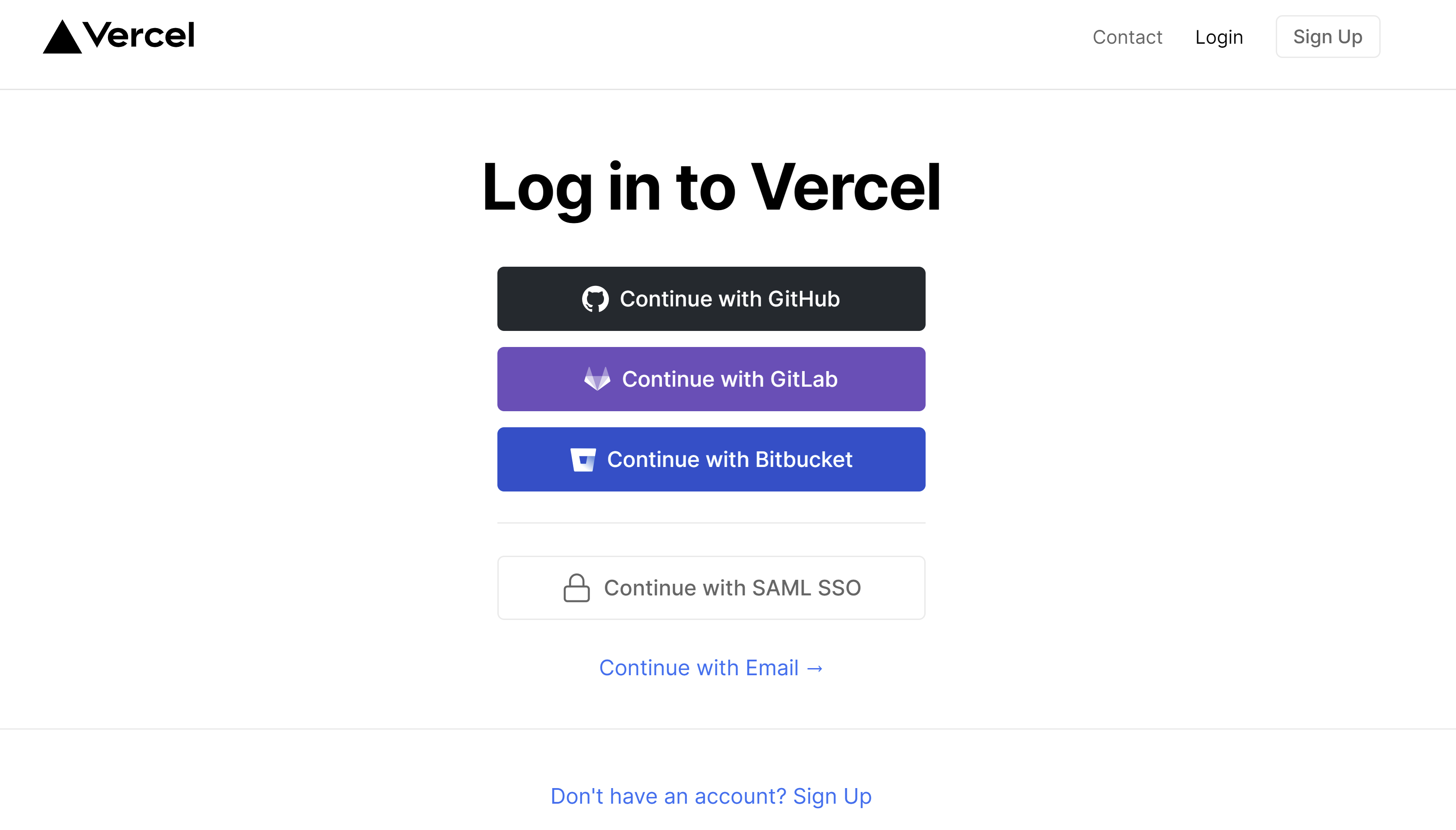1456x830 pixels.
Task: Click the divider line below Bitbucket button
Action: (x=711, y=523)
